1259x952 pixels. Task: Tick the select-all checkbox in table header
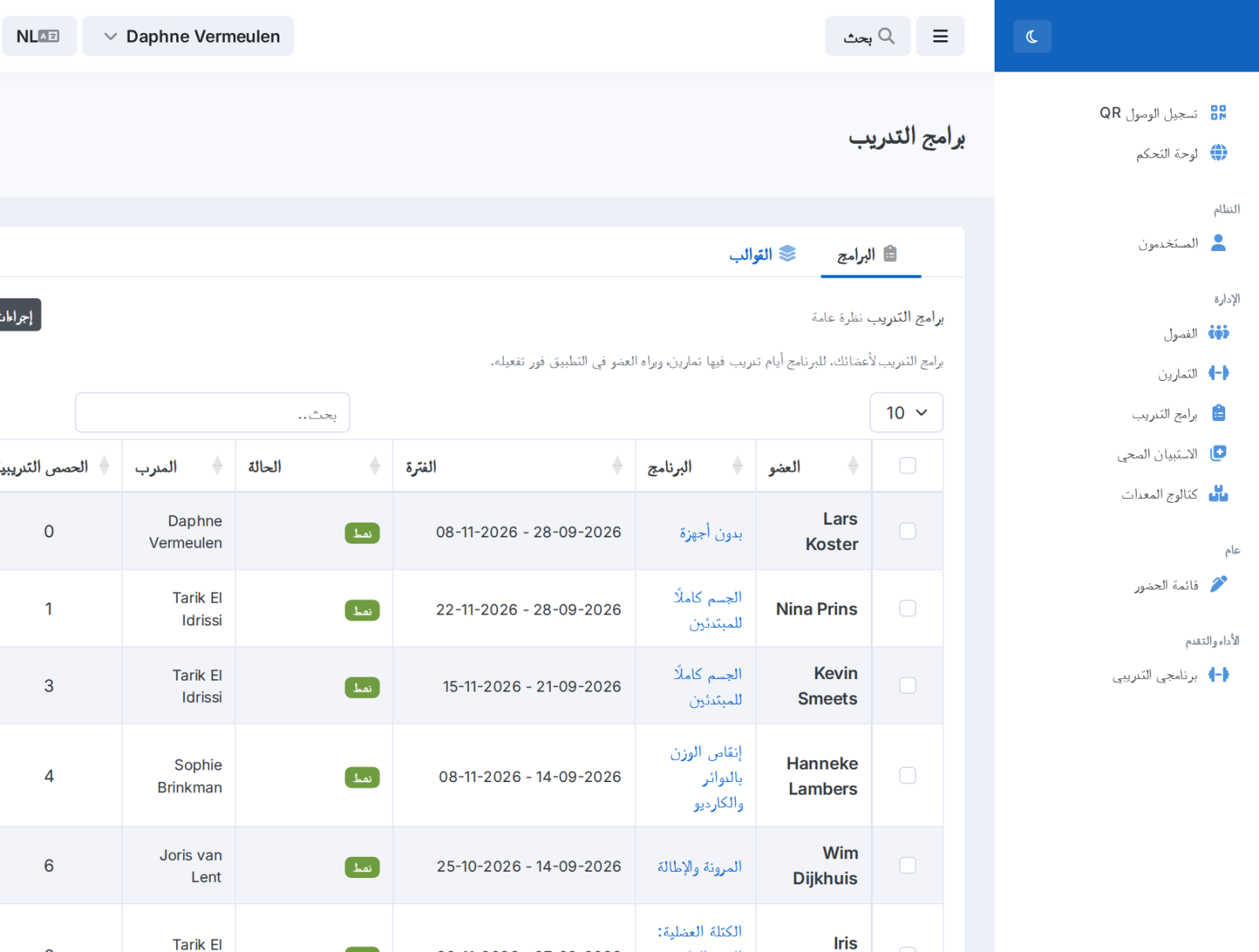[907, 466]
